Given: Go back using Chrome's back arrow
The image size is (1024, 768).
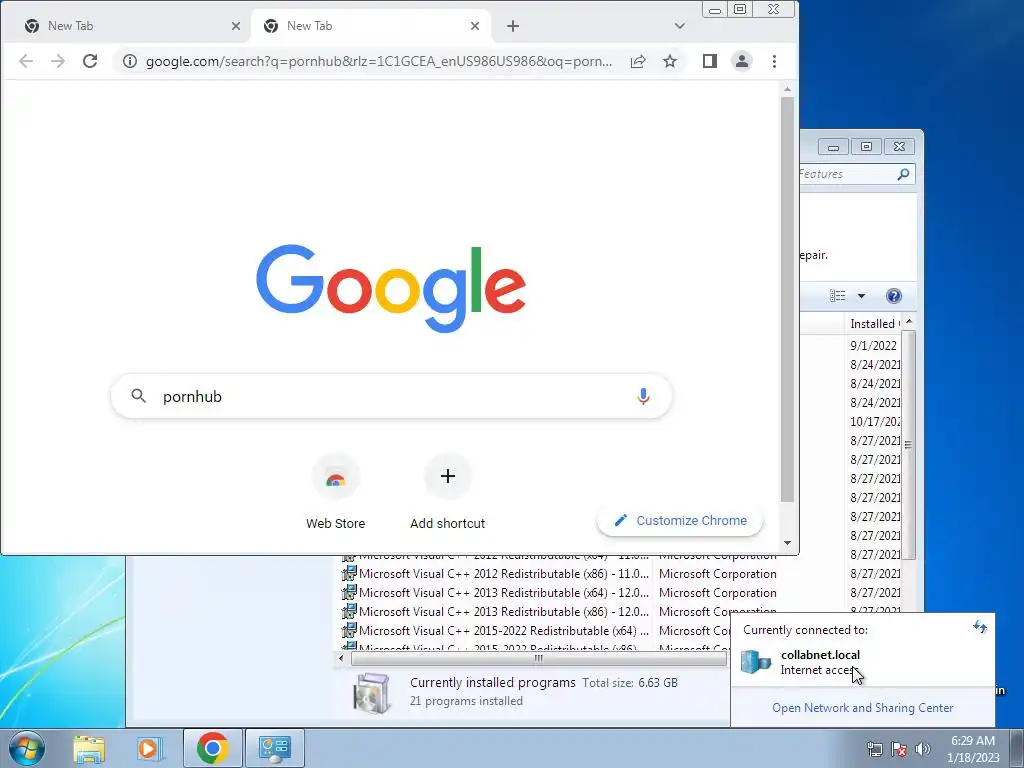Looking at the screenshot, I should click(x=25, y=61).
